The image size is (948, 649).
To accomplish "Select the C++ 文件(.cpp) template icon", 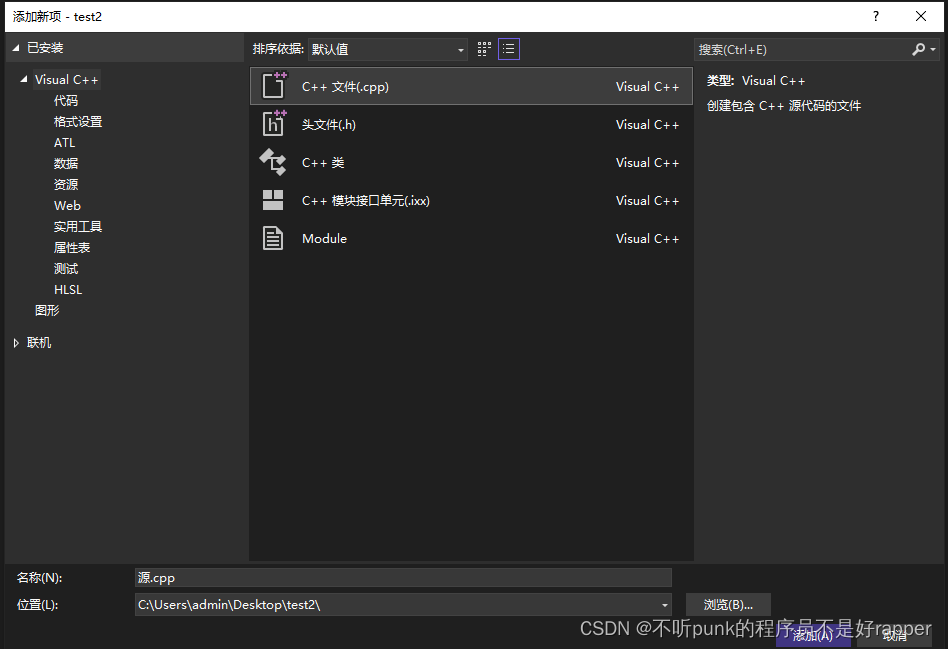I will (273, 85).
